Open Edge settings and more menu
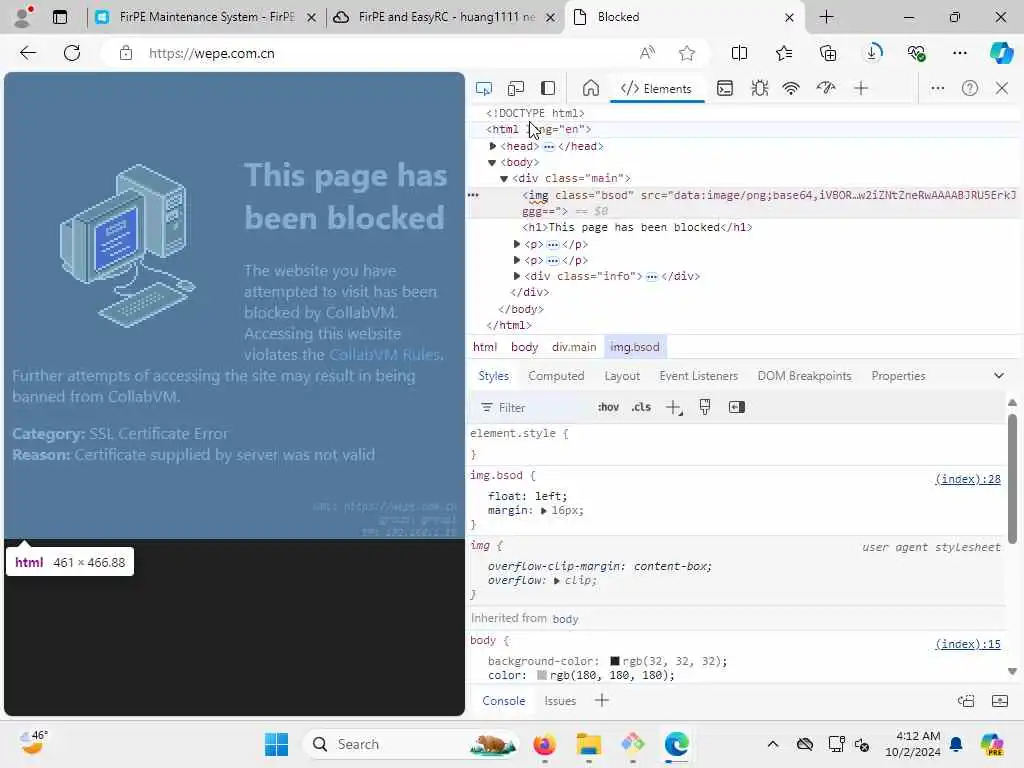Screen dimensions: 1024x768 [x=959, y=54]
